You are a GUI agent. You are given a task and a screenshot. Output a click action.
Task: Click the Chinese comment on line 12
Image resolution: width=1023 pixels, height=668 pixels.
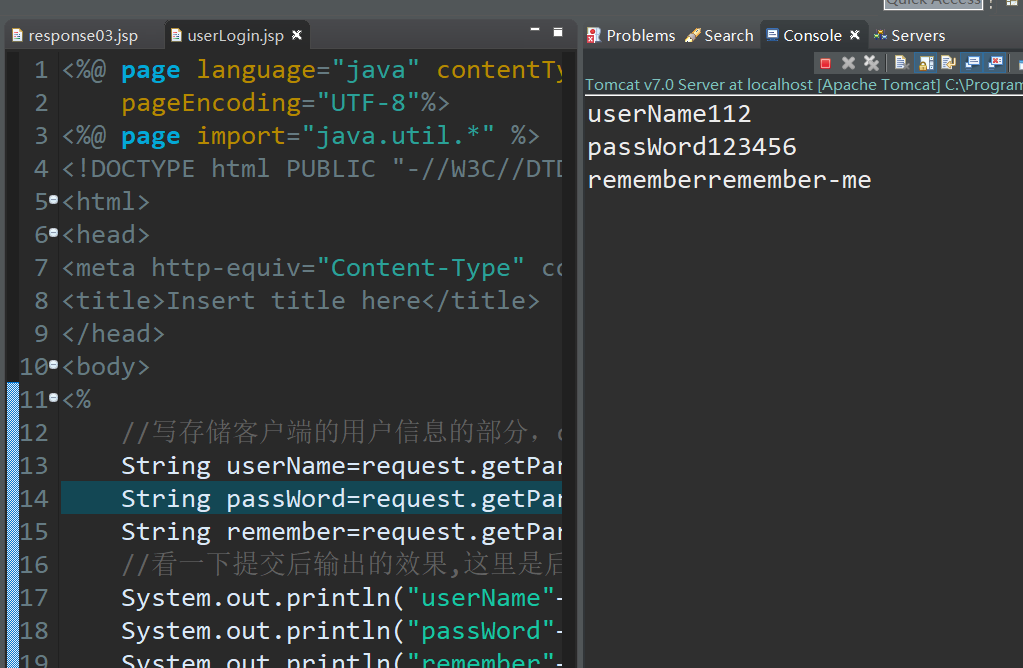(x=341, y=433)
